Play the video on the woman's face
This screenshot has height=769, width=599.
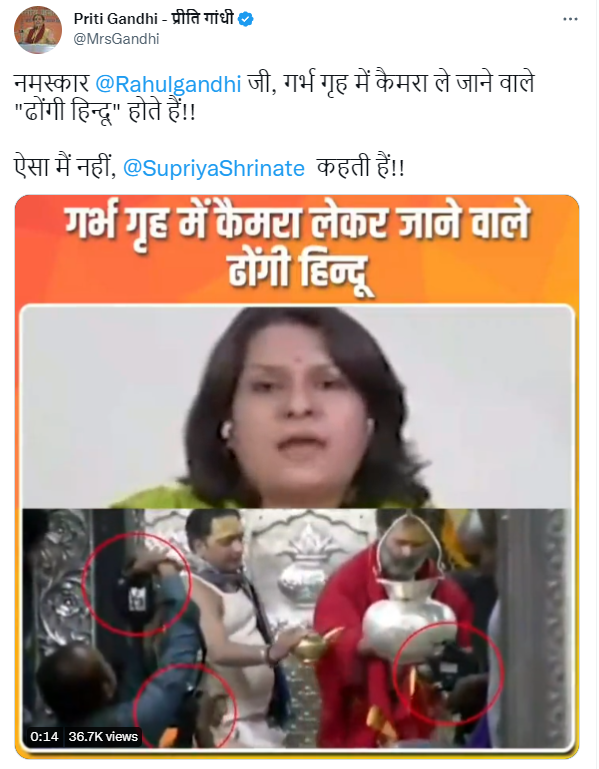pyautogui.click(x=296, y=407)
